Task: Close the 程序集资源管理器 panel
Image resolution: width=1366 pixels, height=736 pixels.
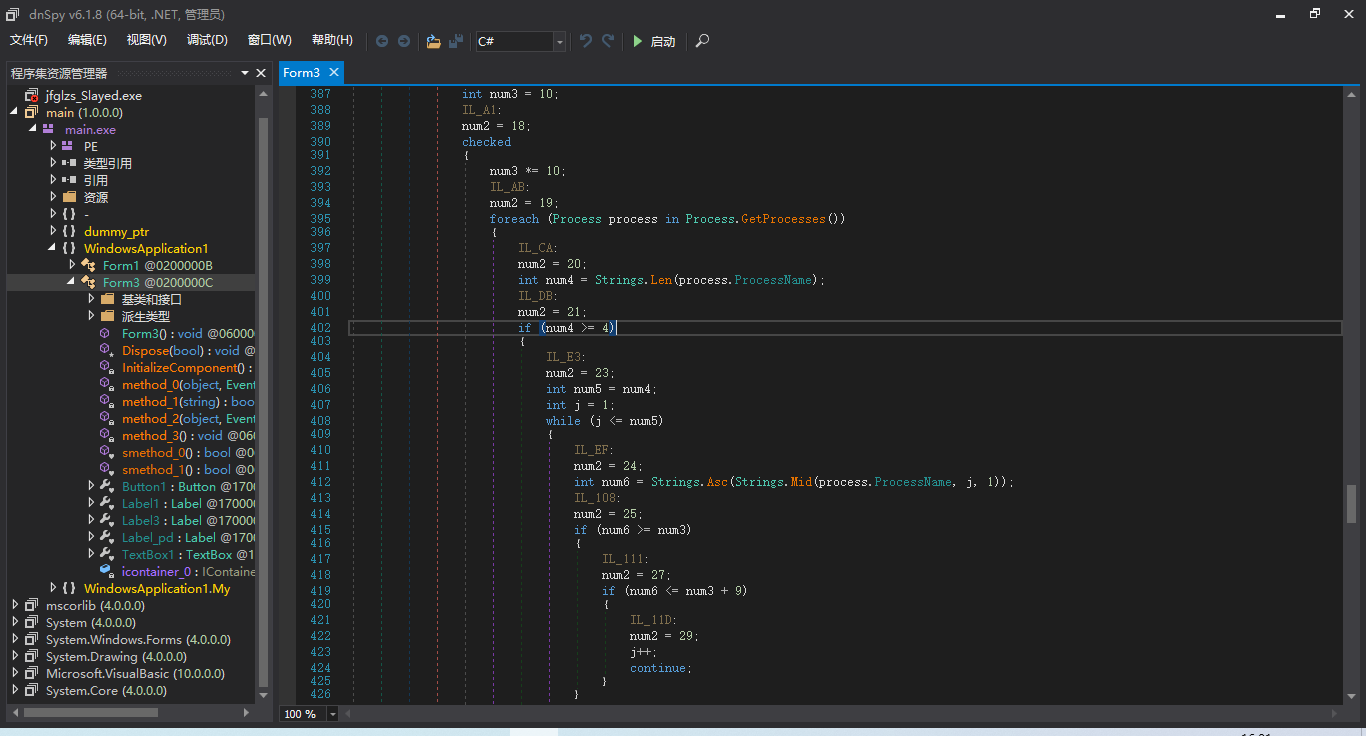Action: (x=261, y=73)
